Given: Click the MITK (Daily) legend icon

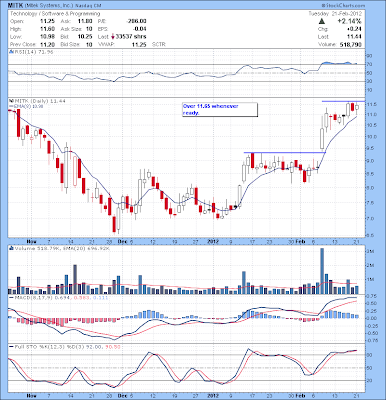Looking at the screenshot, I should [11, 101].
